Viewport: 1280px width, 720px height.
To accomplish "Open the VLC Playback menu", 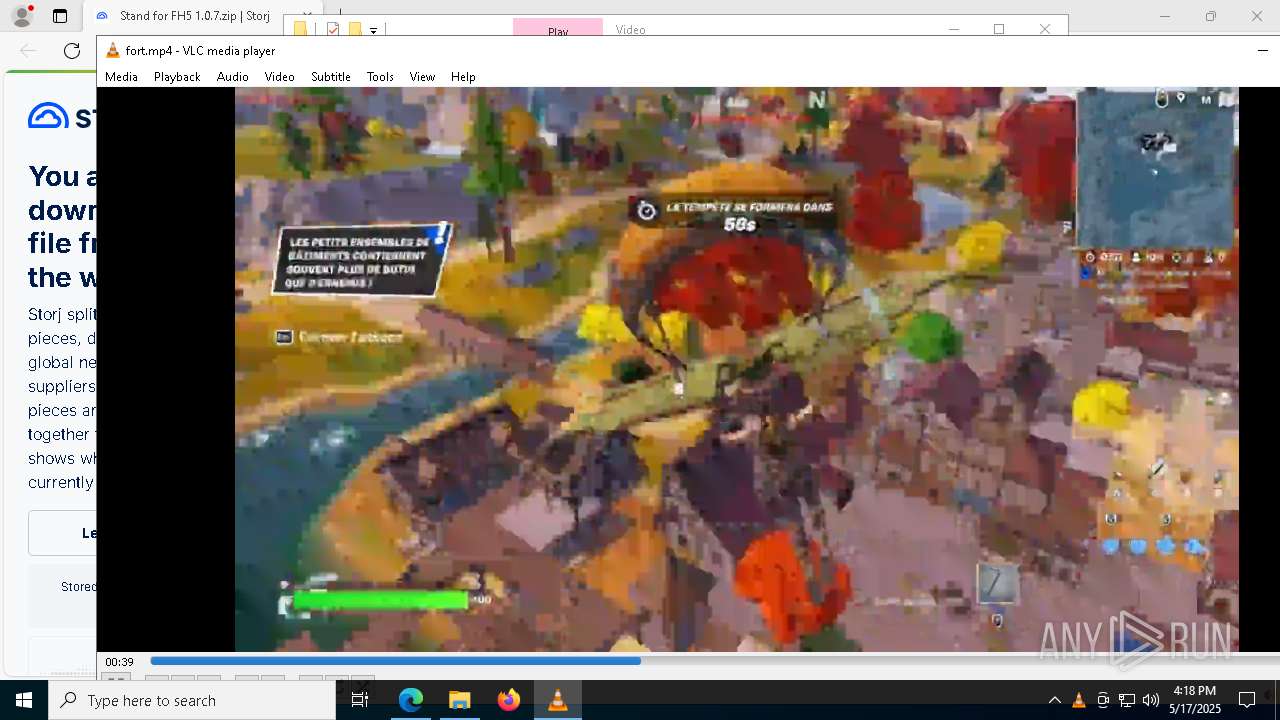I will click(x=177, y=77).
